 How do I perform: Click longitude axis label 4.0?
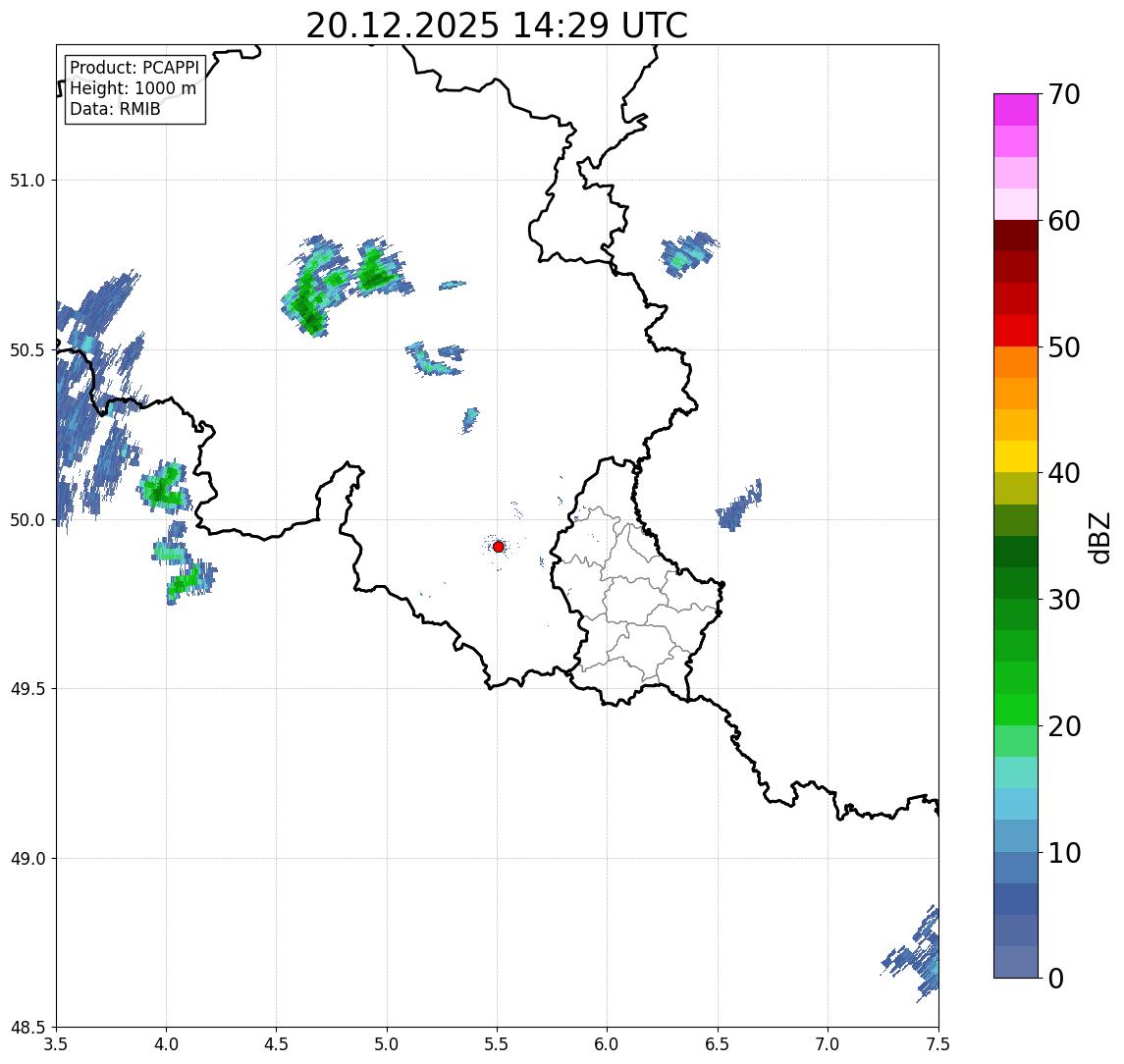point(166,1044)
